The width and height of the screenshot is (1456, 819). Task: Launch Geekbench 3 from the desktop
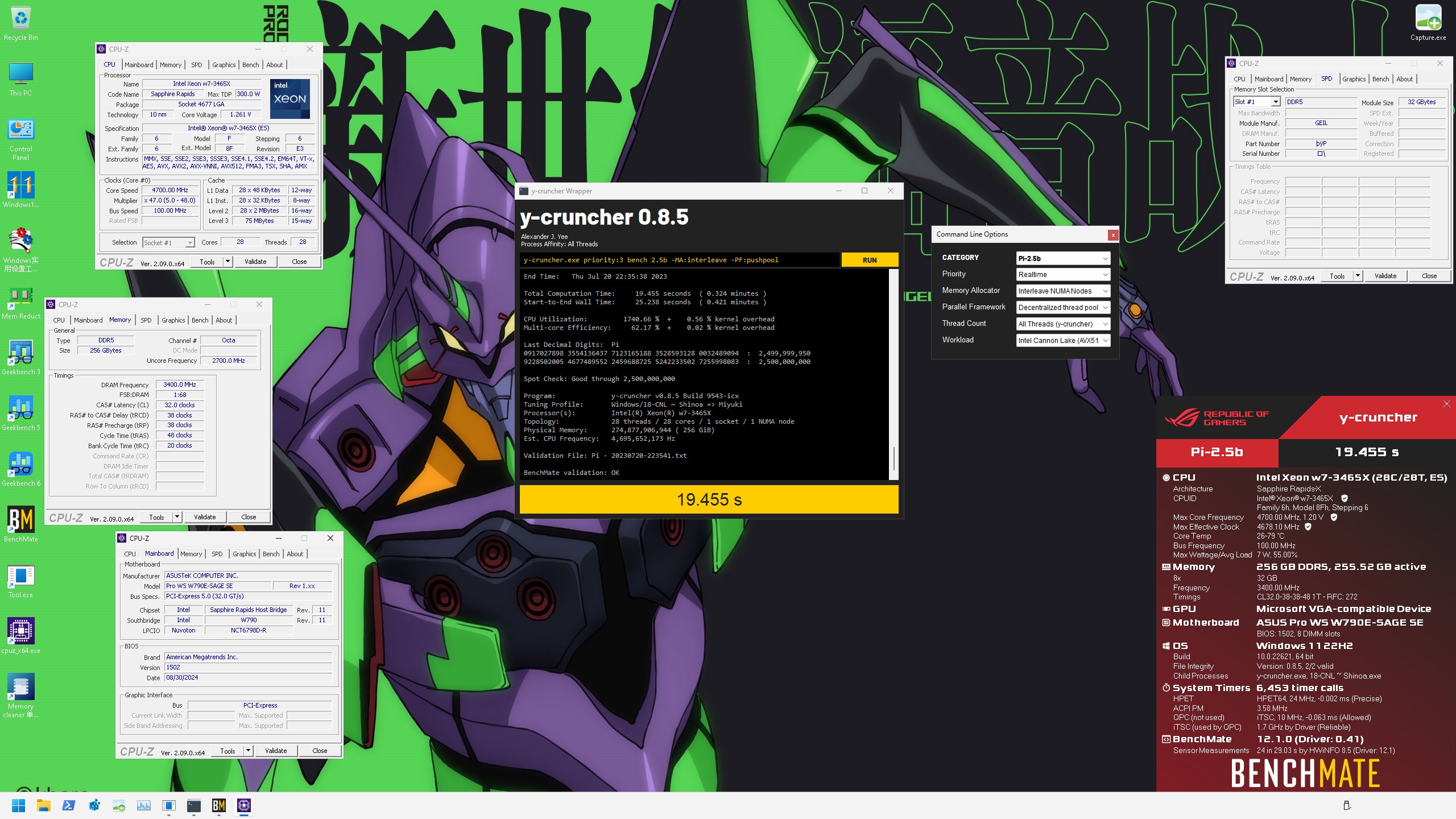21,358
